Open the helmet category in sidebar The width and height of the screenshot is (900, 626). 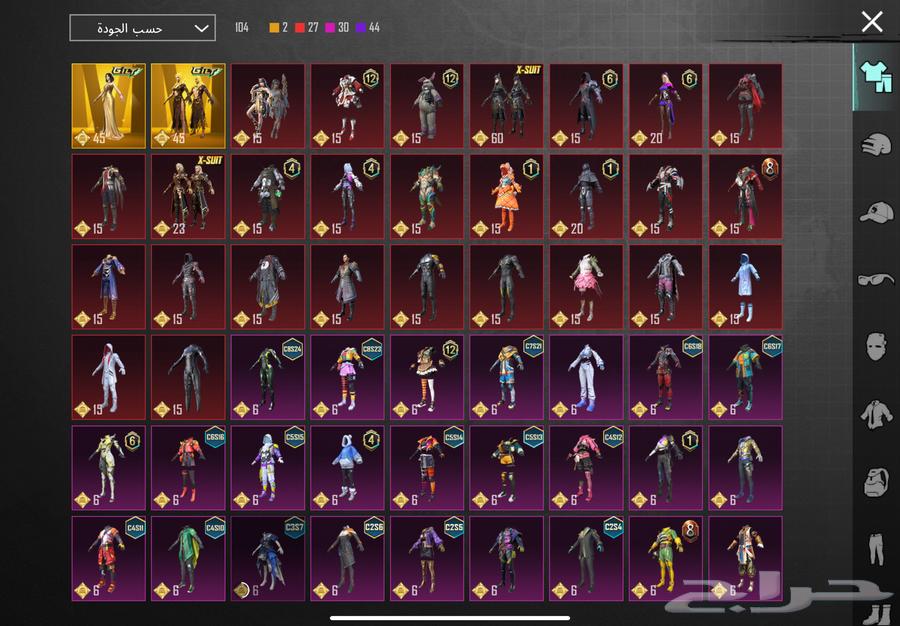875,144
